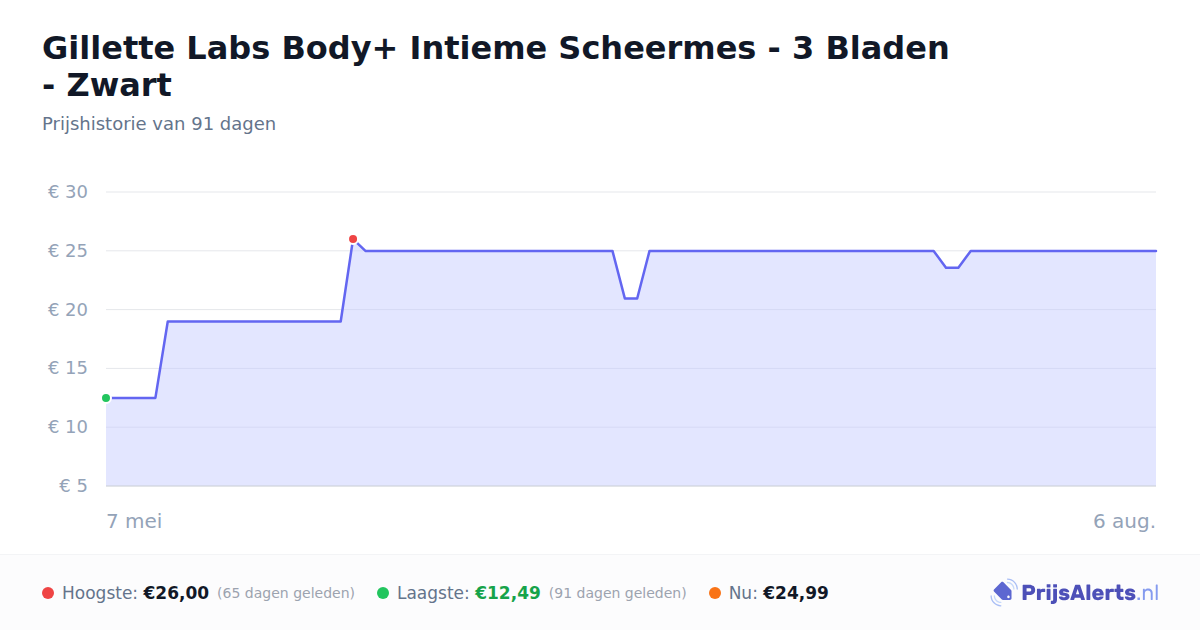Image resolution: width=1200 pixels, height=630 pixels.
Task: Click the red highest-price dot on chart
Action: pyautogui.click(x=353, y=239)
